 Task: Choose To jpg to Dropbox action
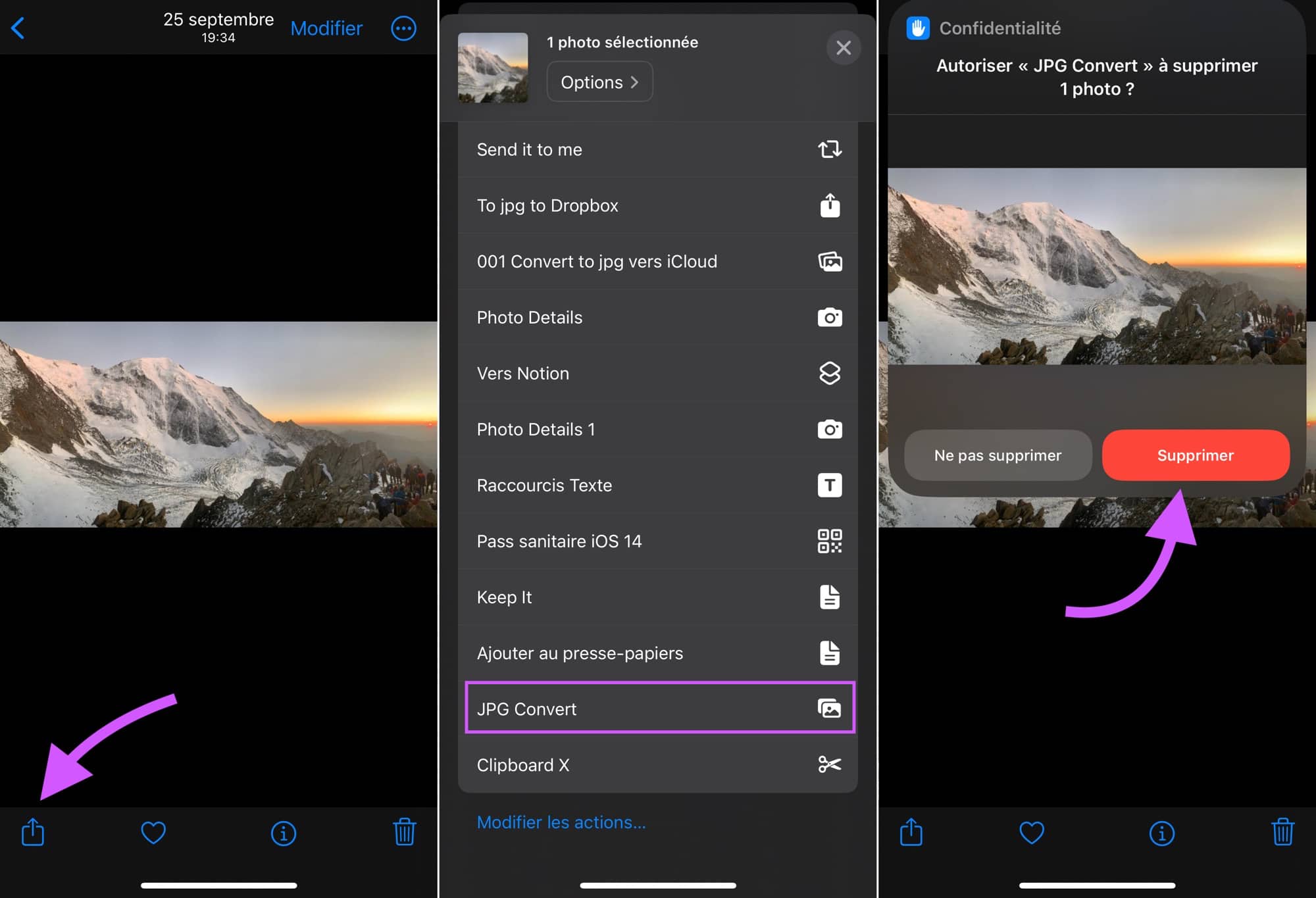657,205
